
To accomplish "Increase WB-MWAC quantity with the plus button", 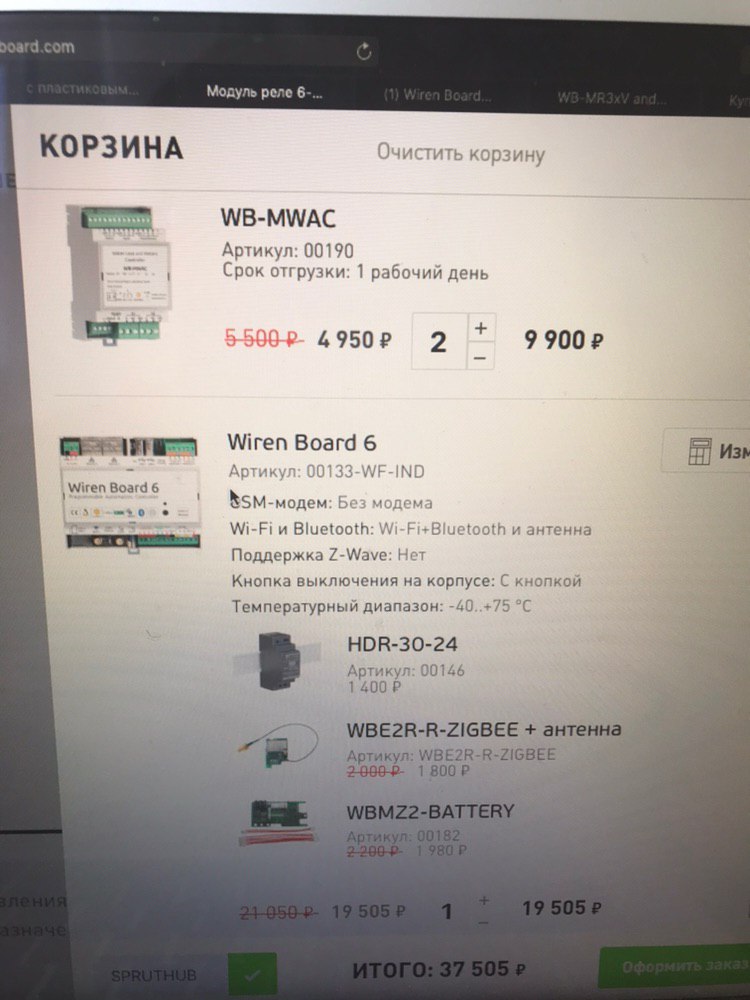I will click(x=481, y=328).
